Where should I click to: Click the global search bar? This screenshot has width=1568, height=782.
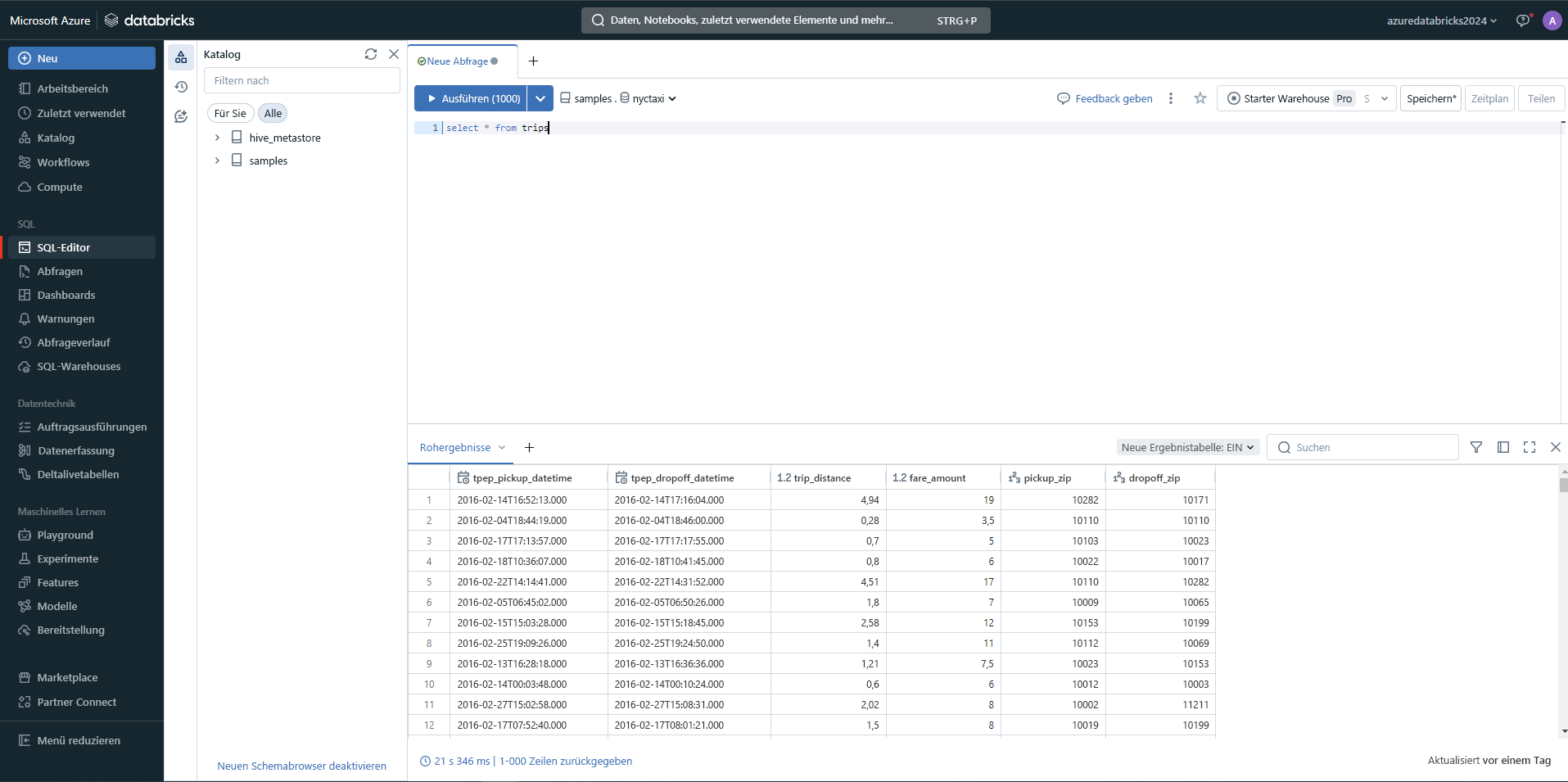(786, 20)
